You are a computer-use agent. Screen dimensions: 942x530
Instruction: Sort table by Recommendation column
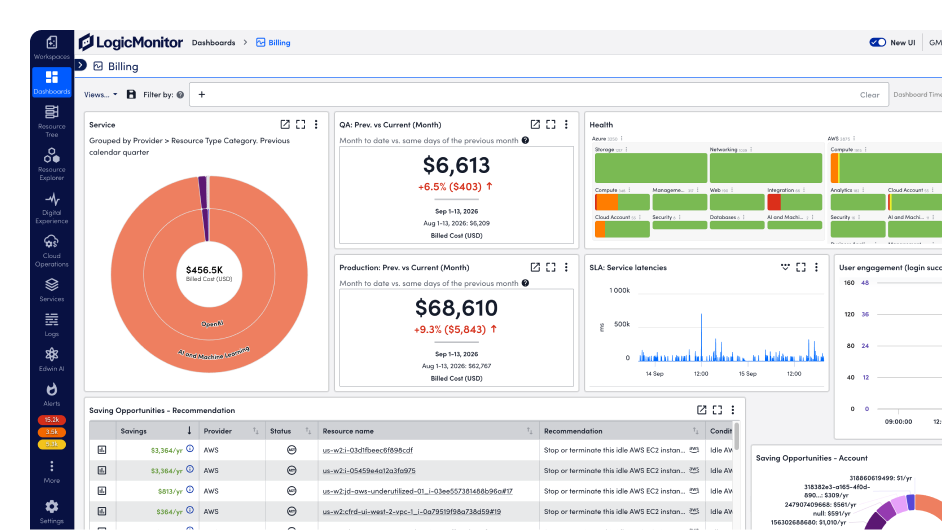(622, 430)
